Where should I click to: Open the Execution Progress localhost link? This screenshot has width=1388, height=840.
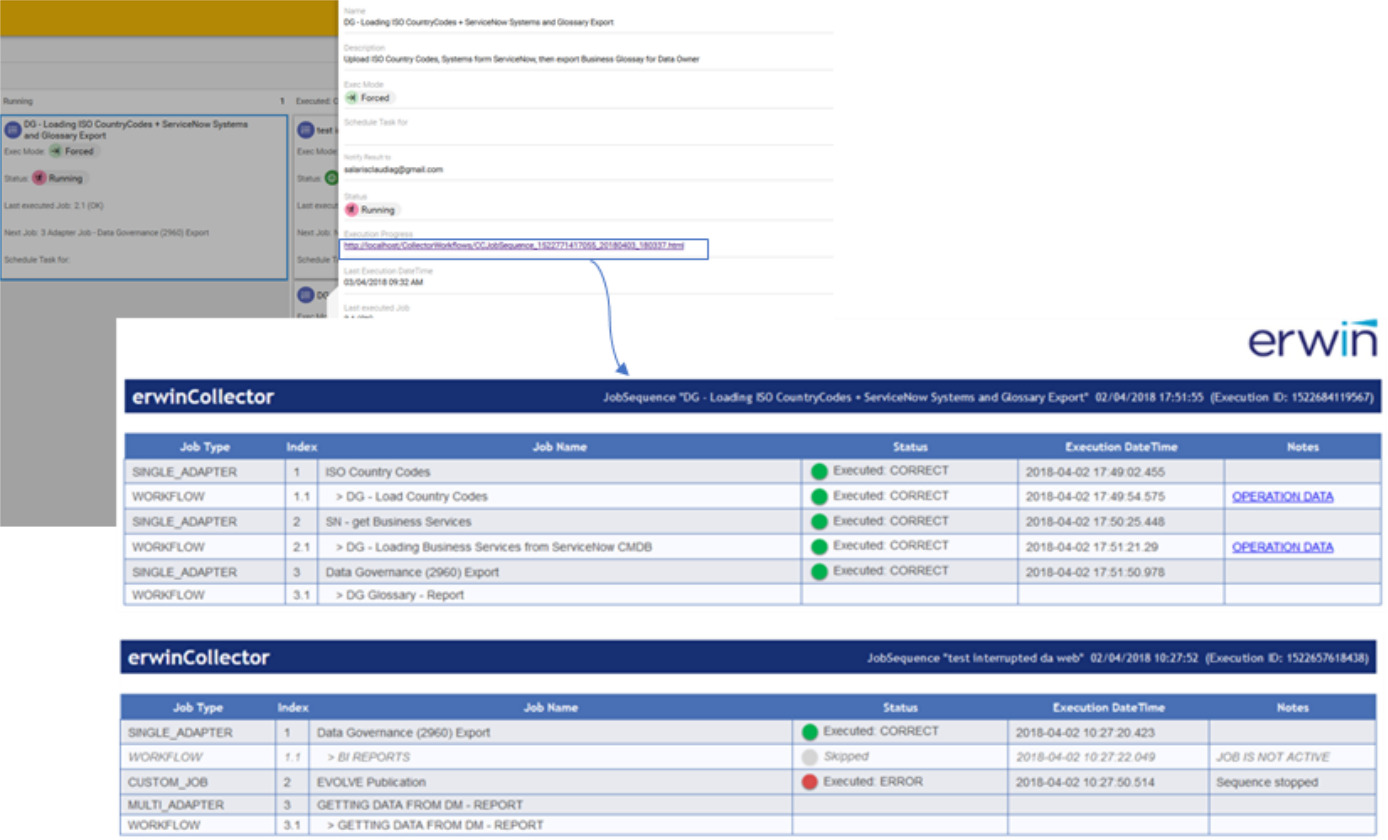tap(513, 246)
